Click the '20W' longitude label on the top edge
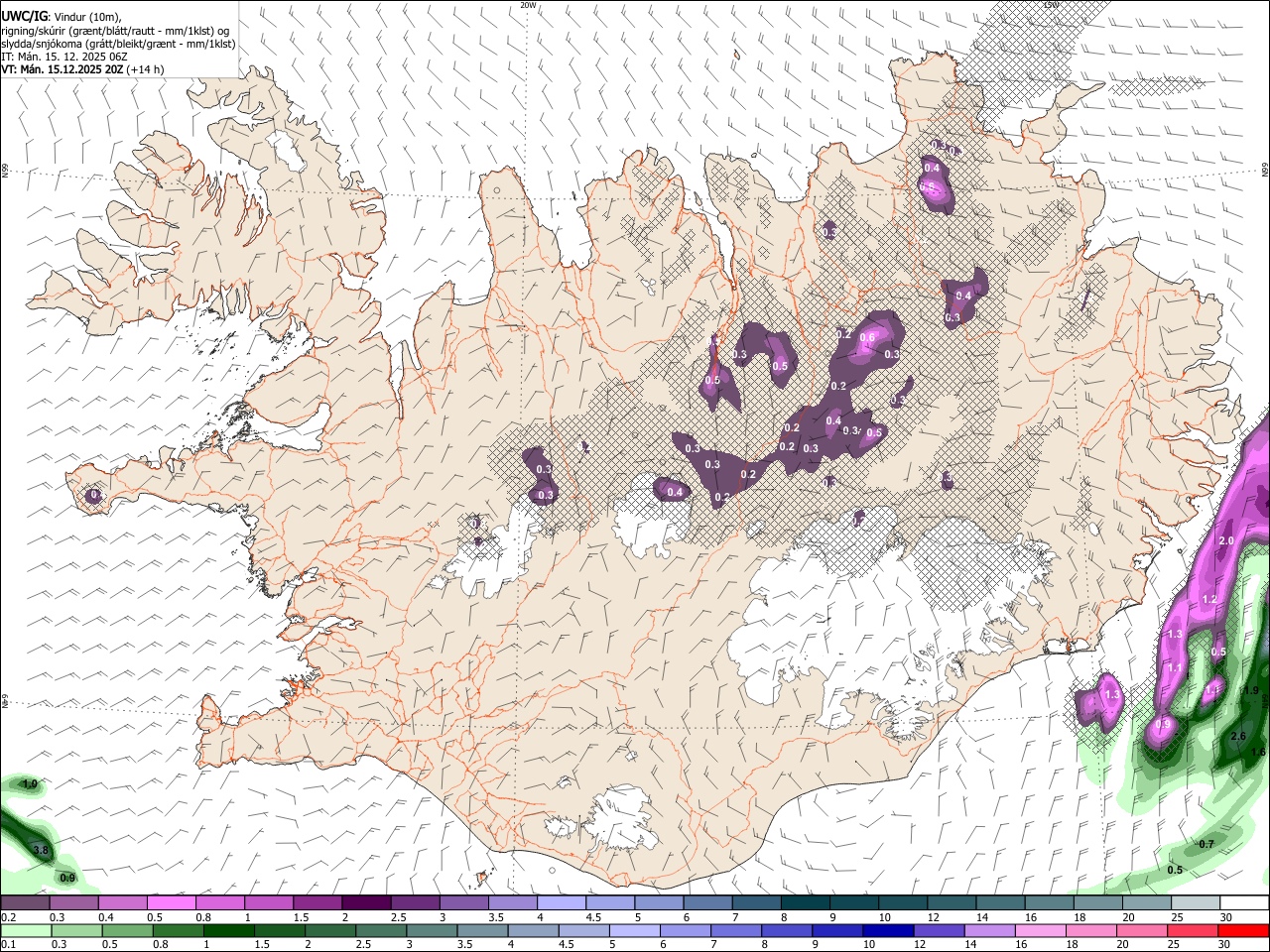Image resolution: width=1270 pixels, height=952 pixels. 528,5
